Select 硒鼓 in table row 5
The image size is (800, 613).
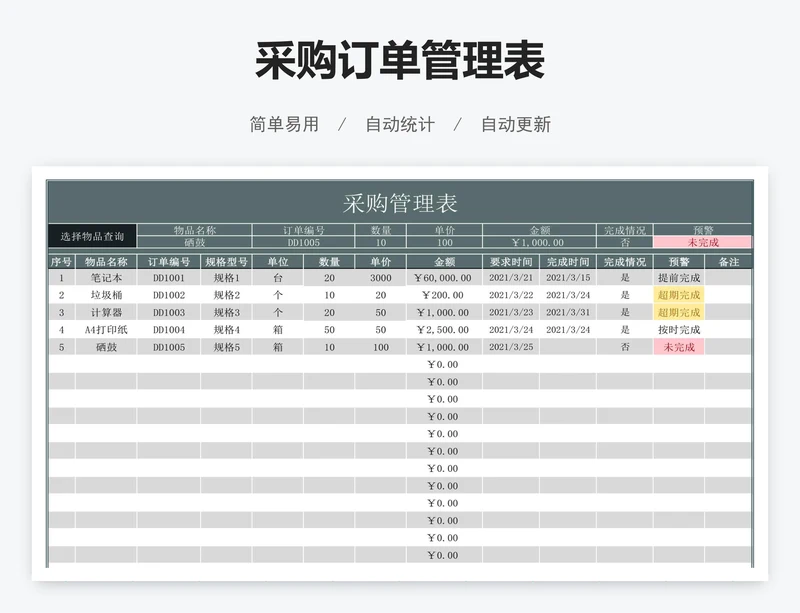(x=106, y=347)
